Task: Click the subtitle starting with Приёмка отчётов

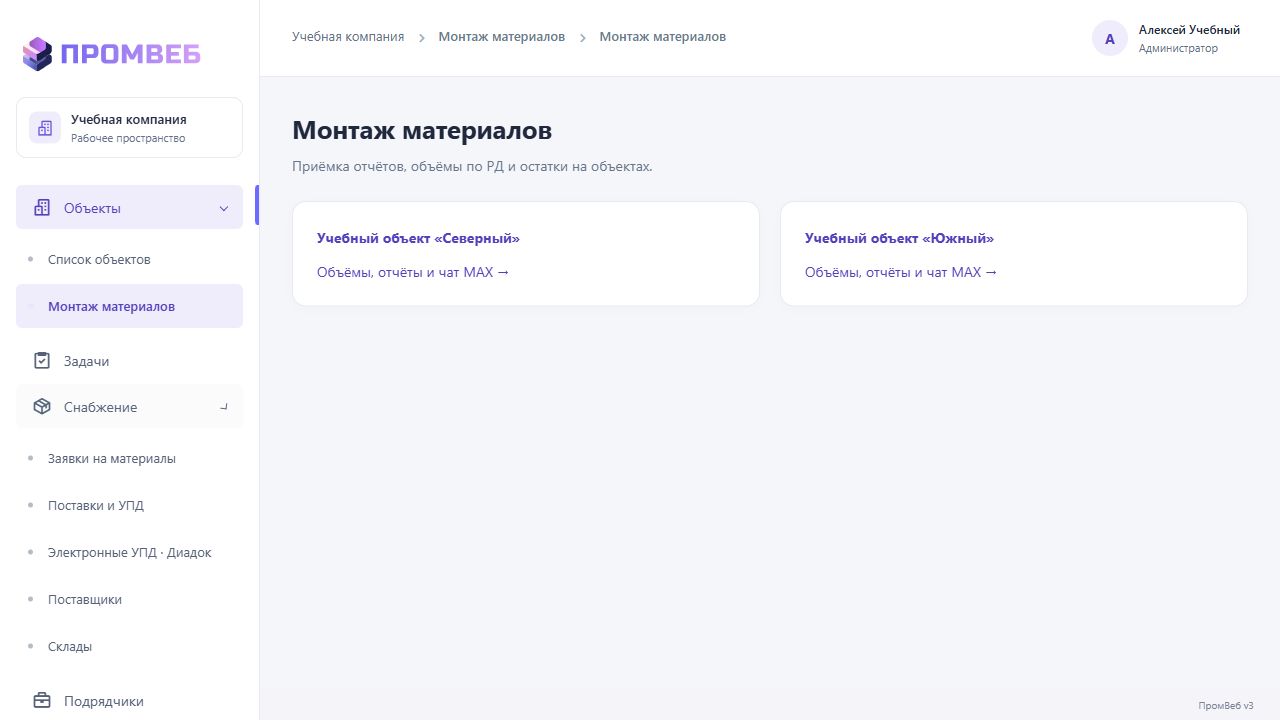Action: point(472,166)
